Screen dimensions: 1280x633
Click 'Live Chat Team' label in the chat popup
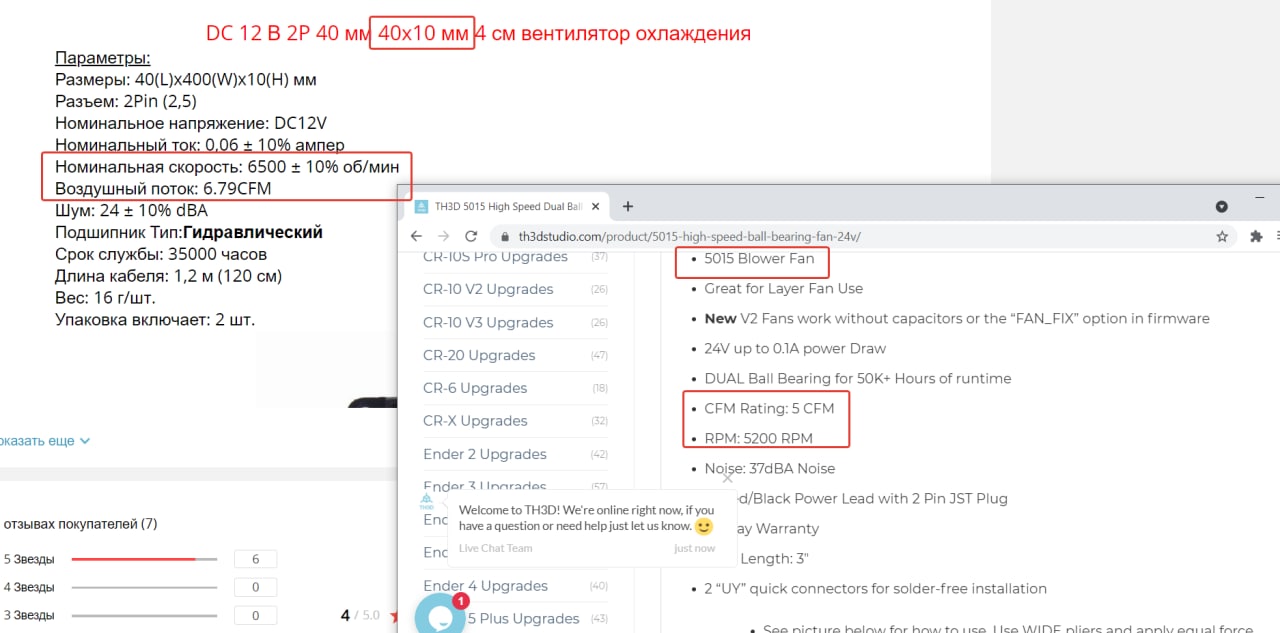coord(496,548)
